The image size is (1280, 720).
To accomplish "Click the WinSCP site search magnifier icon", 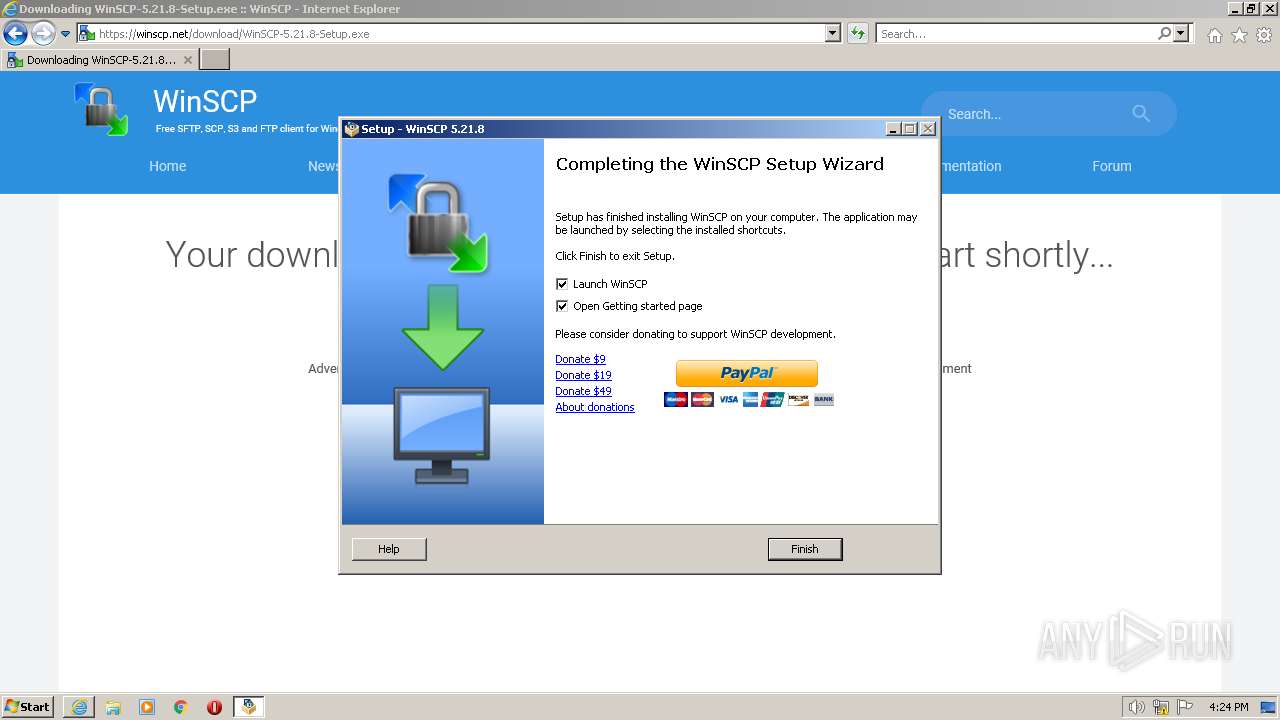I will 1141,114.
